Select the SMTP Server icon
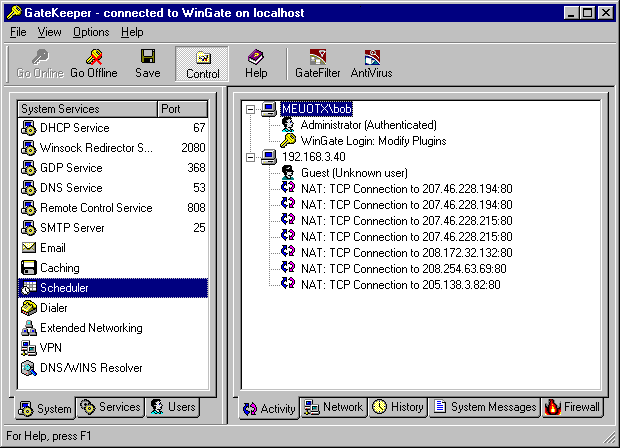The height and width of the screenshot is (448, 620). click(x=28, y=228)
